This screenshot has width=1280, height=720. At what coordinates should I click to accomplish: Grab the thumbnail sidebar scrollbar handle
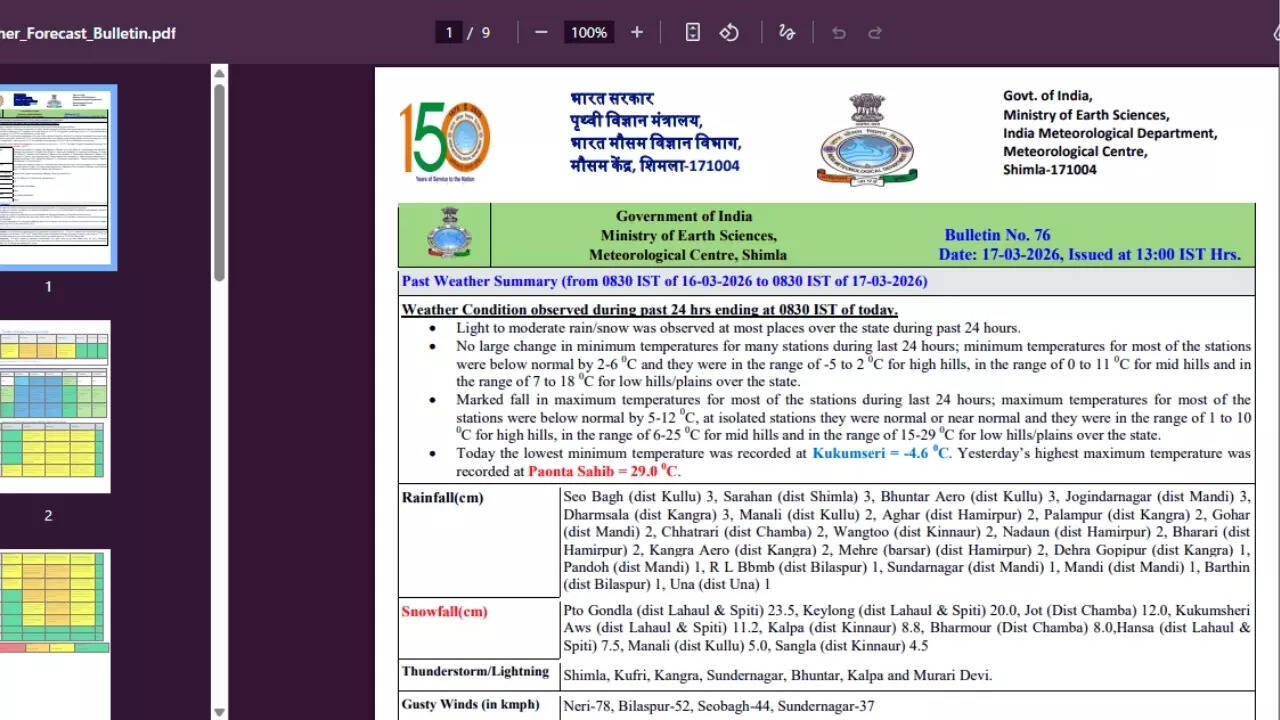[219, 180]
